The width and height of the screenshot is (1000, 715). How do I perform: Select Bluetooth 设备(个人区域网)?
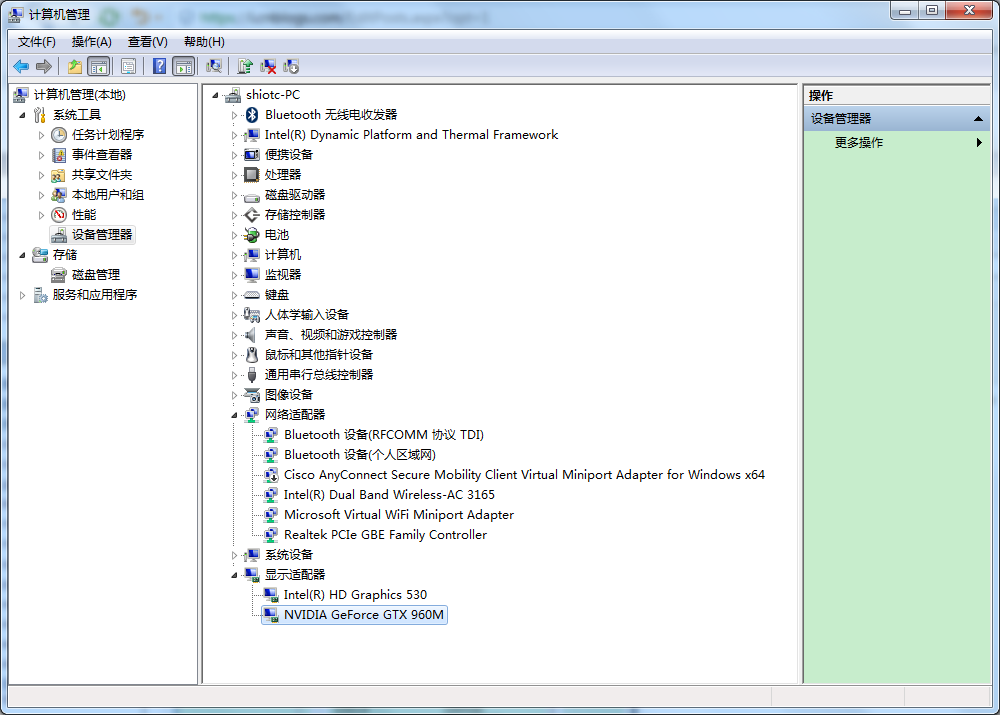(x=360, y=455)
